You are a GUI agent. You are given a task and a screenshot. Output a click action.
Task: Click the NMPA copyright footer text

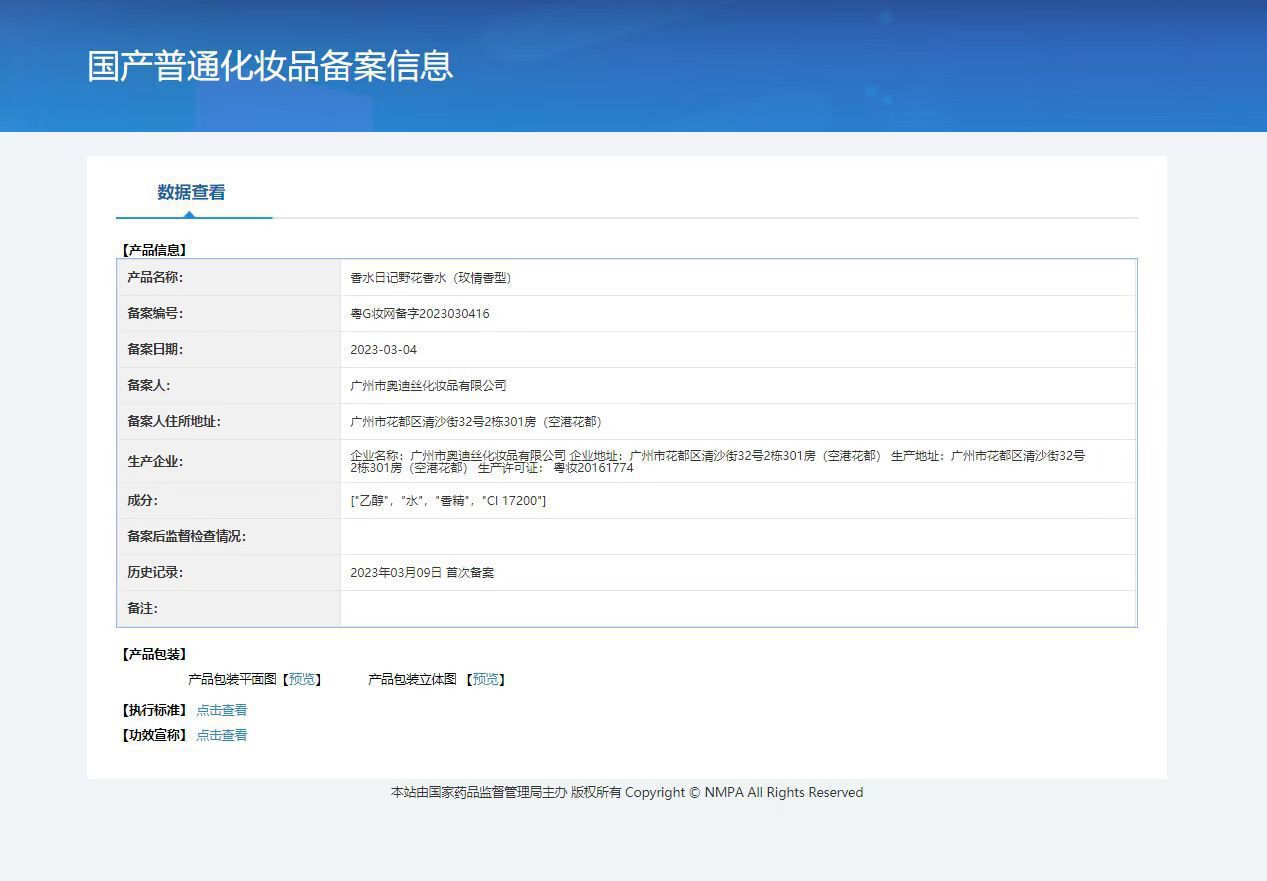[626, 792]
